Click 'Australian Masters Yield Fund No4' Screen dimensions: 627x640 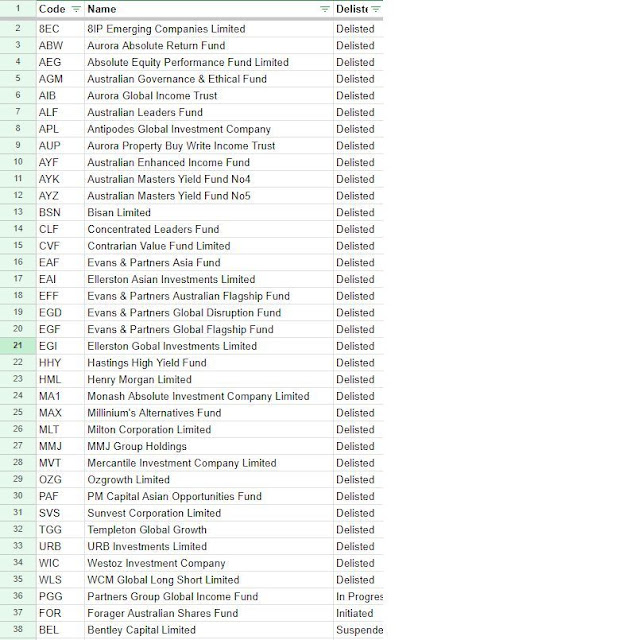coord(209,179)
